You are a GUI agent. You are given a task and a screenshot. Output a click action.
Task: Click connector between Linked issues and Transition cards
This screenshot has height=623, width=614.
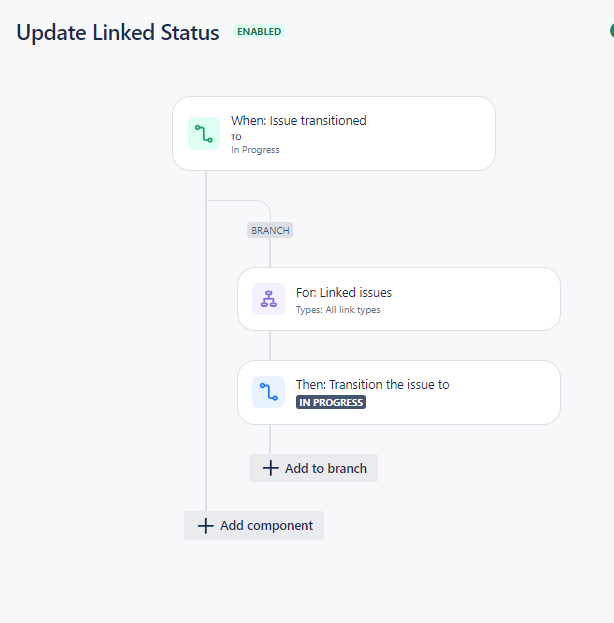(270, 346)
